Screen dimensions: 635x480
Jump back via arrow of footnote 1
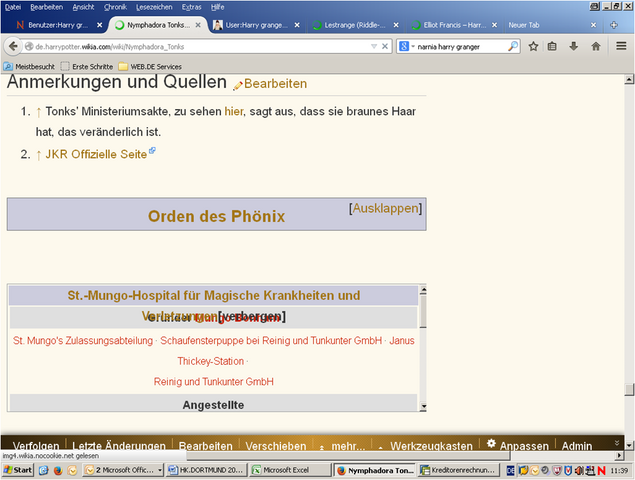[x=39, y=112]
